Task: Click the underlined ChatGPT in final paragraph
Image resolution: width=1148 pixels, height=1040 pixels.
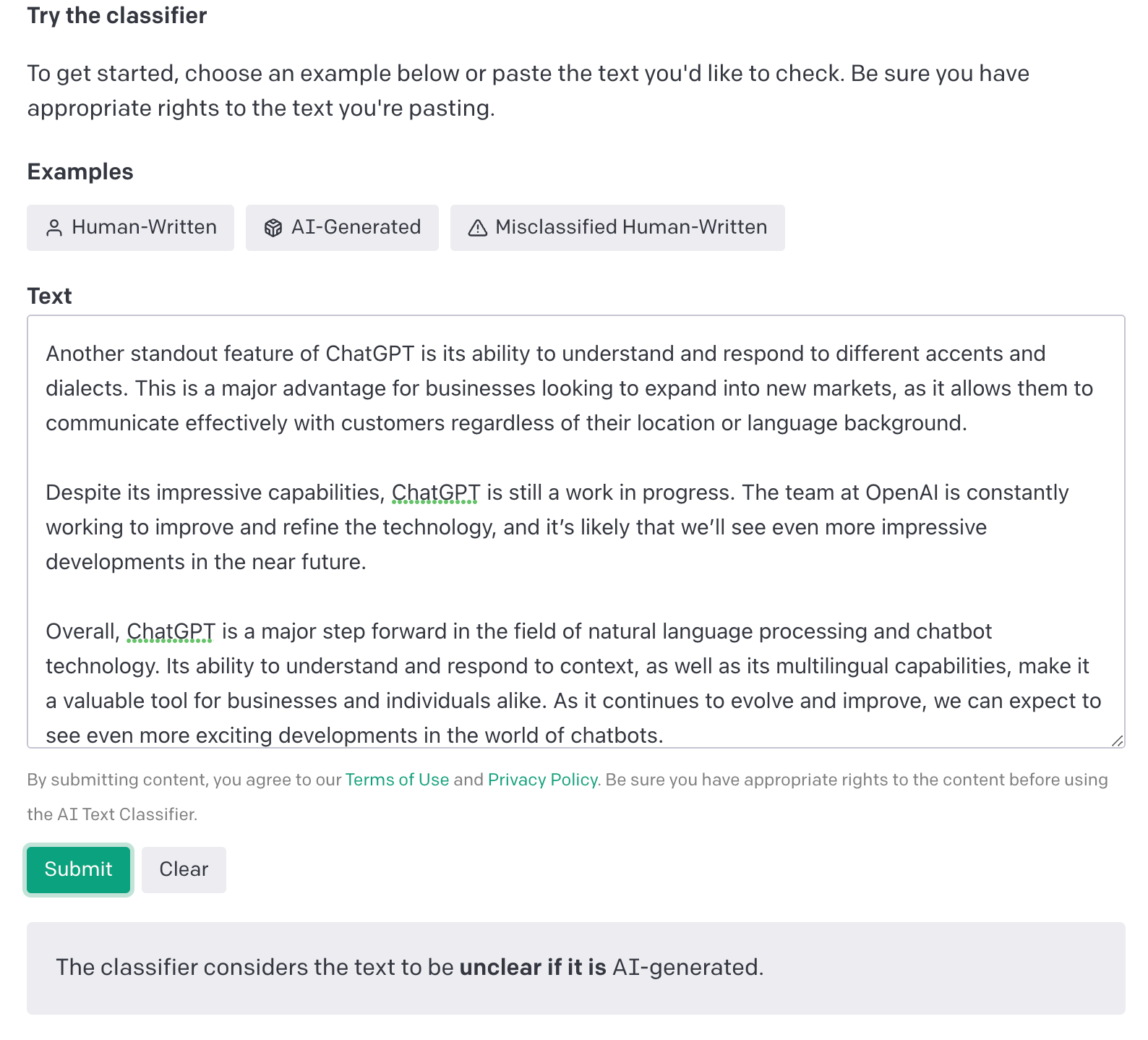Action: pyautogui.click(x=170, y=631)
